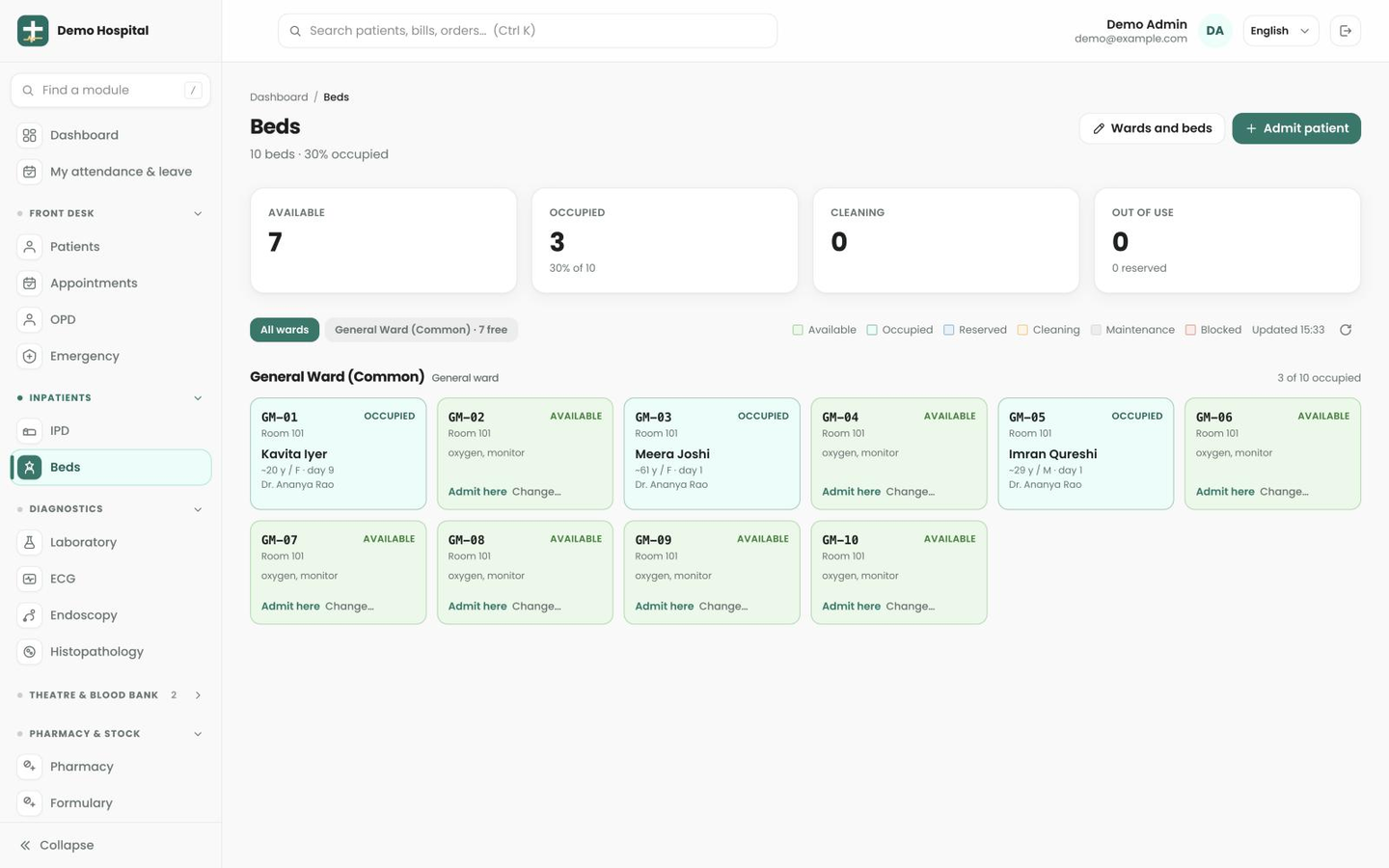Click the Admit patient button
This screenshot has width=1389, height=868.
1296,128
